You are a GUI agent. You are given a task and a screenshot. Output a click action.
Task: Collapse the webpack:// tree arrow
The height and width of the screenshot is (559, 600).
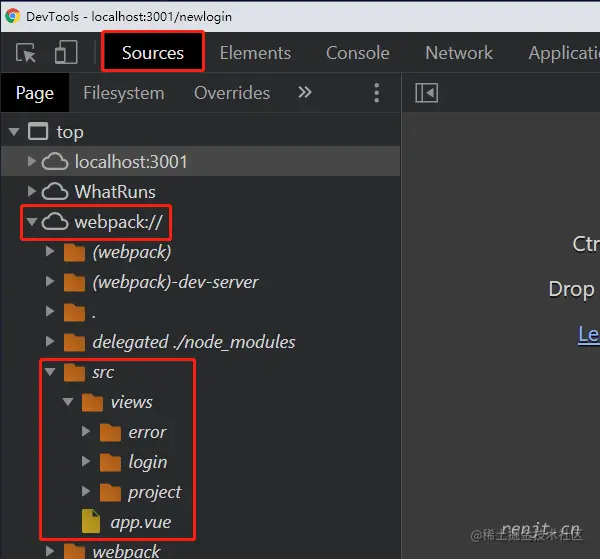pos(32,222)
